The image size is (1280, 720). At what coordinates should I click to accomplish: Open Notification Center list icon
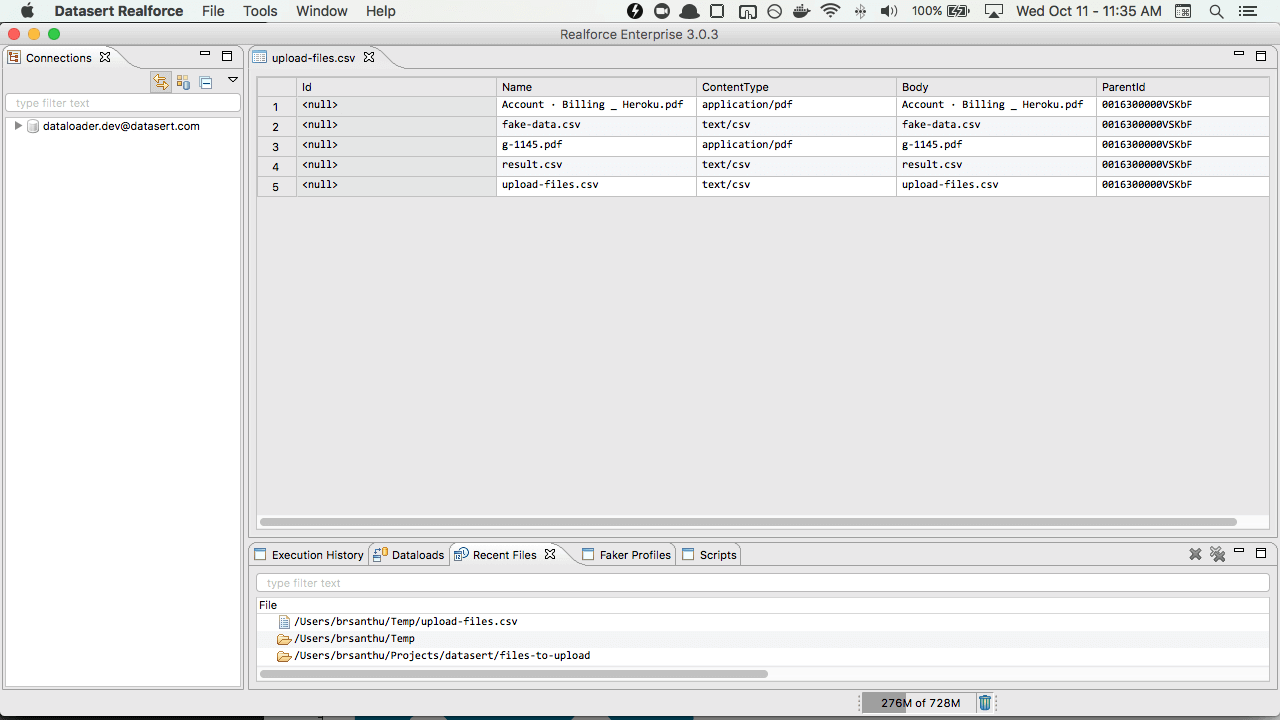point(1249,11)
